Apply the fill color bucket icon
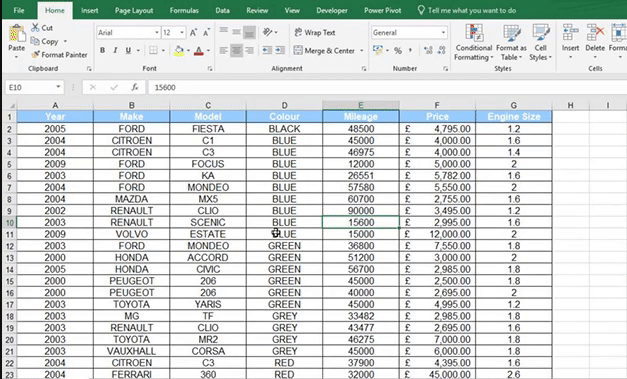This screenshot has height=379, width=627. (x=179, y=51)
